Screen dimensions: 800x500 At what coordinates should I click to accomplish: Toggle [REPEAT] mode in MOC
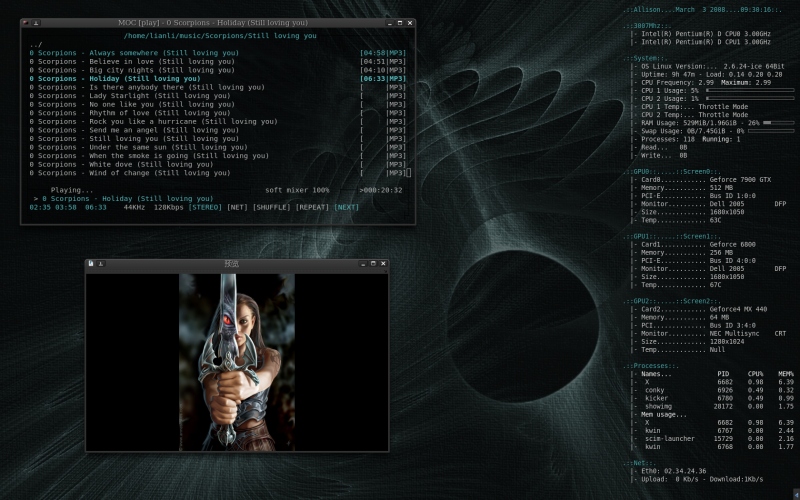click(x=312, y=207)
